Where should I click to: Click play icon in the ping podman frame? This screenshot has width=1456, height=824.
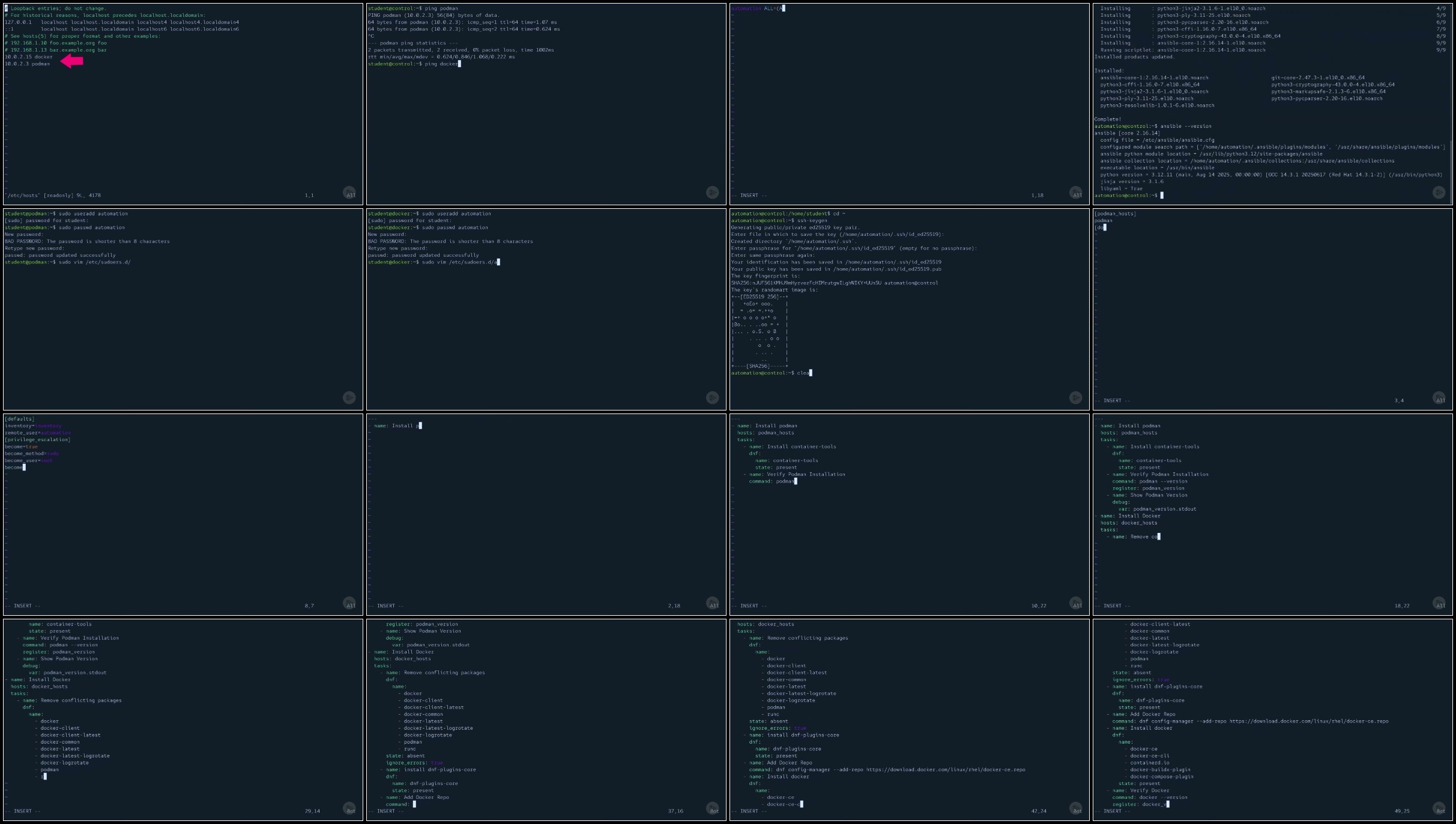712,193
